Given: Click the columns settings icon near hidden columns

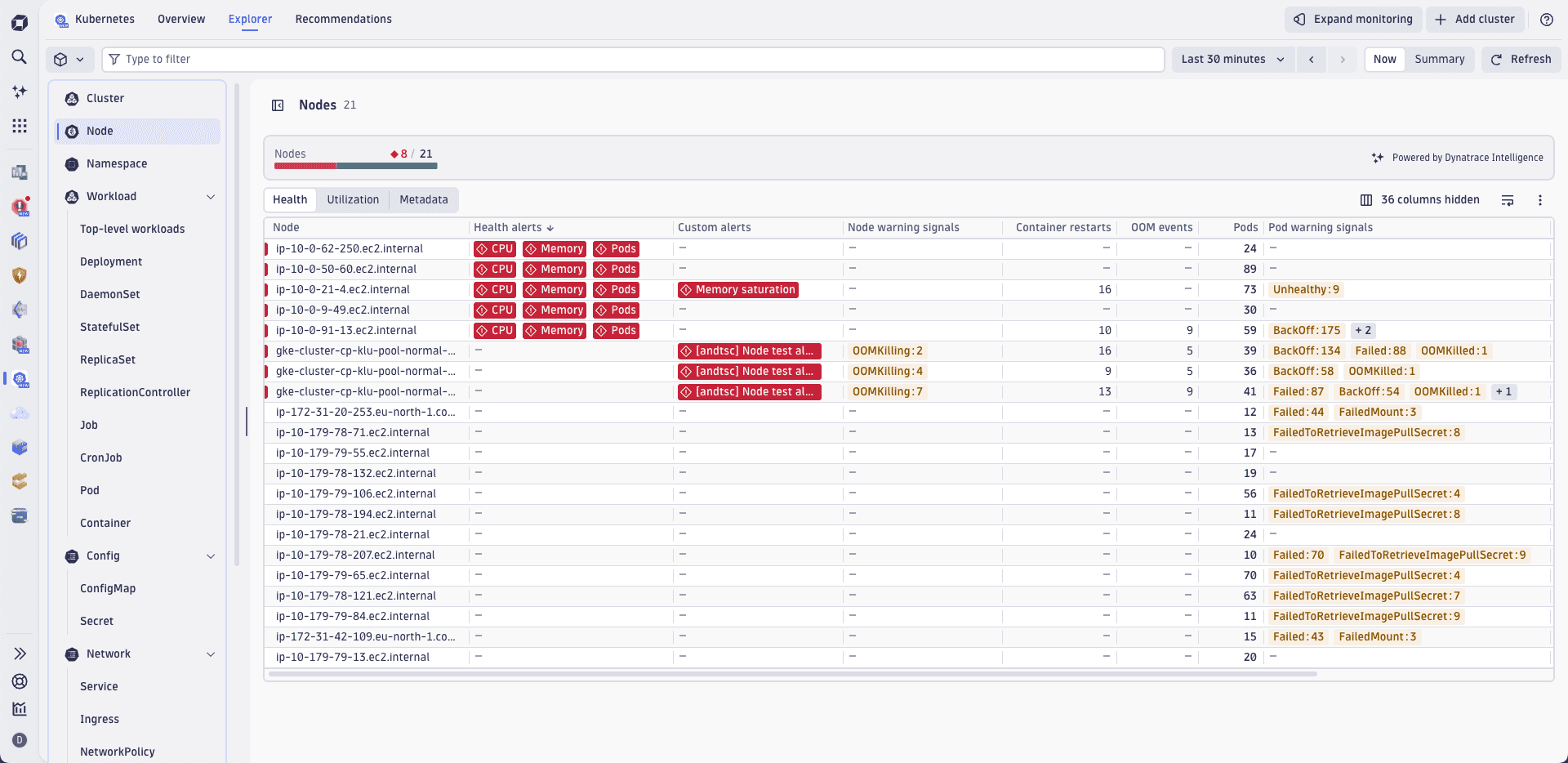Looking at the screenshot, I should [x=1365, y=199].
